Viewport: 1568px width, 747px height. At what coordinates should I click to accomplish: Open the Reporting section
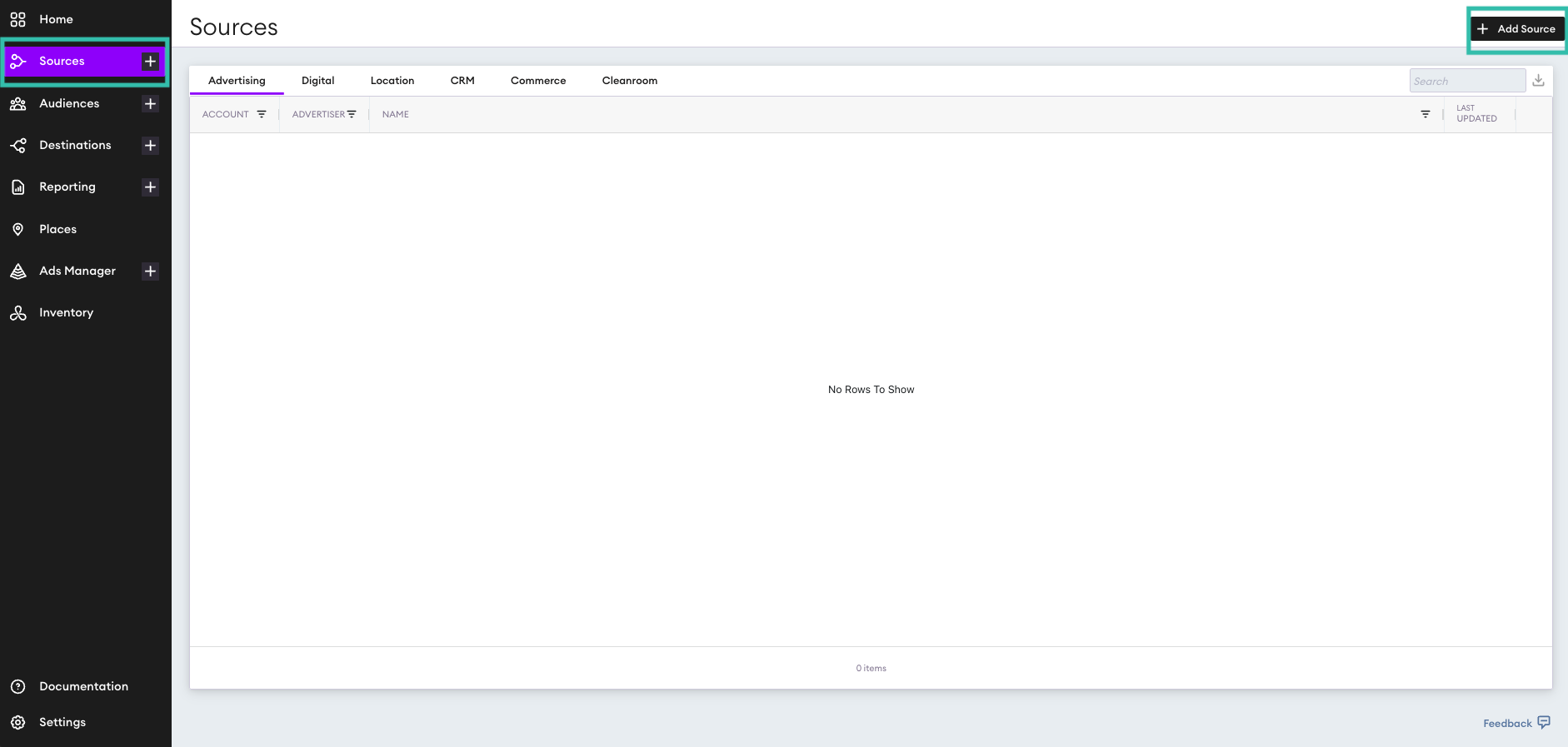tap(67, 187)
